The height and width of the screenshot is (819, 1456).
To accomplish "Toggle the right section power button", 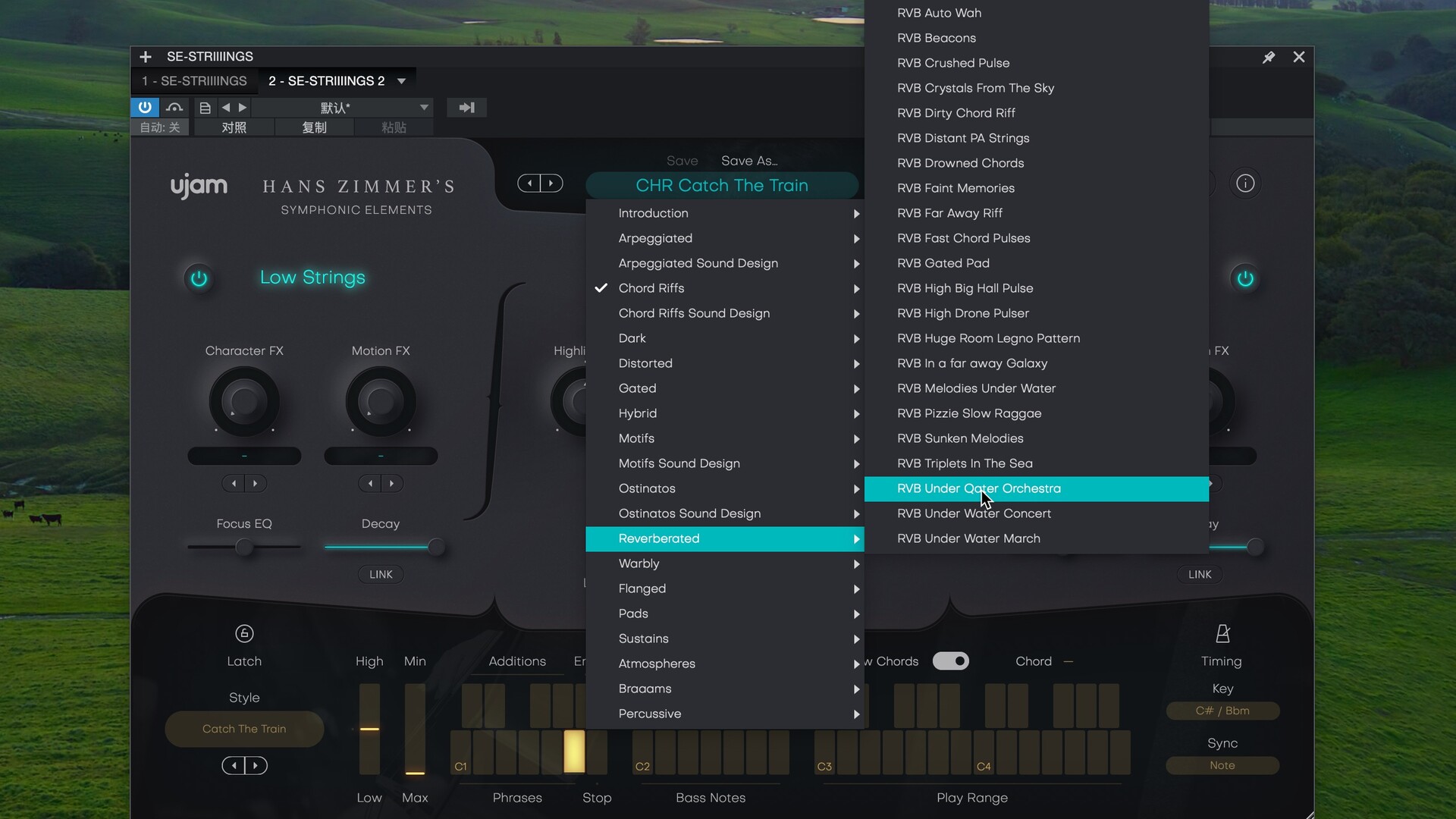I will 1245,278.
